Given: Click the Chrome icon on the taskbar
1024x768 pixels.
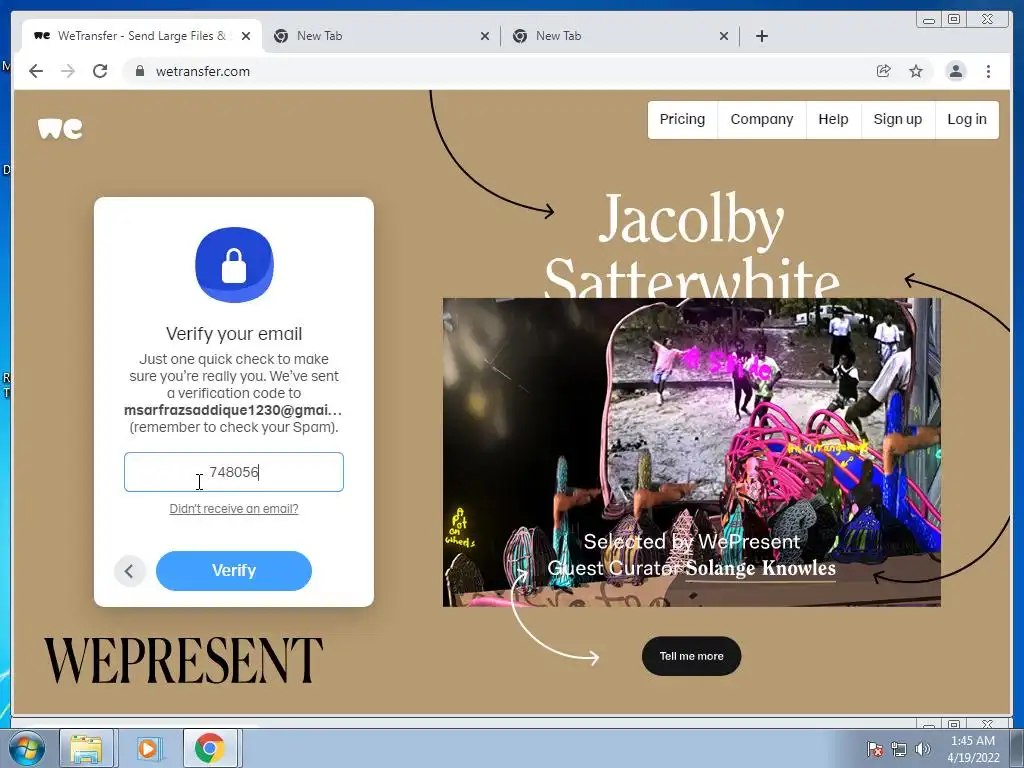Looking at the screenshot, I should (x=210, y=748).
